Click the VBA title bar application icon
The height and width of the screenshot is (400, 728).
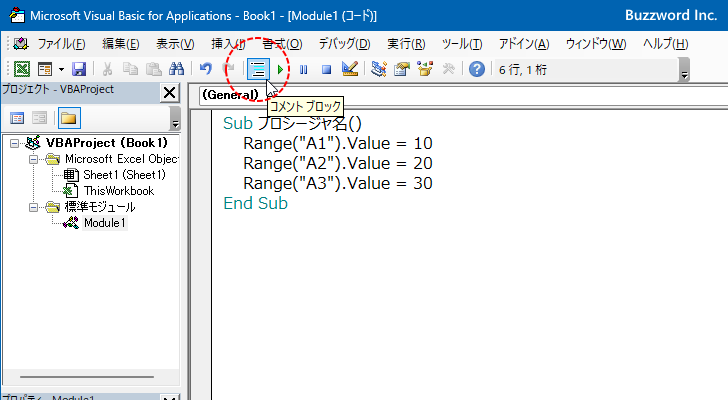(17, 15)
